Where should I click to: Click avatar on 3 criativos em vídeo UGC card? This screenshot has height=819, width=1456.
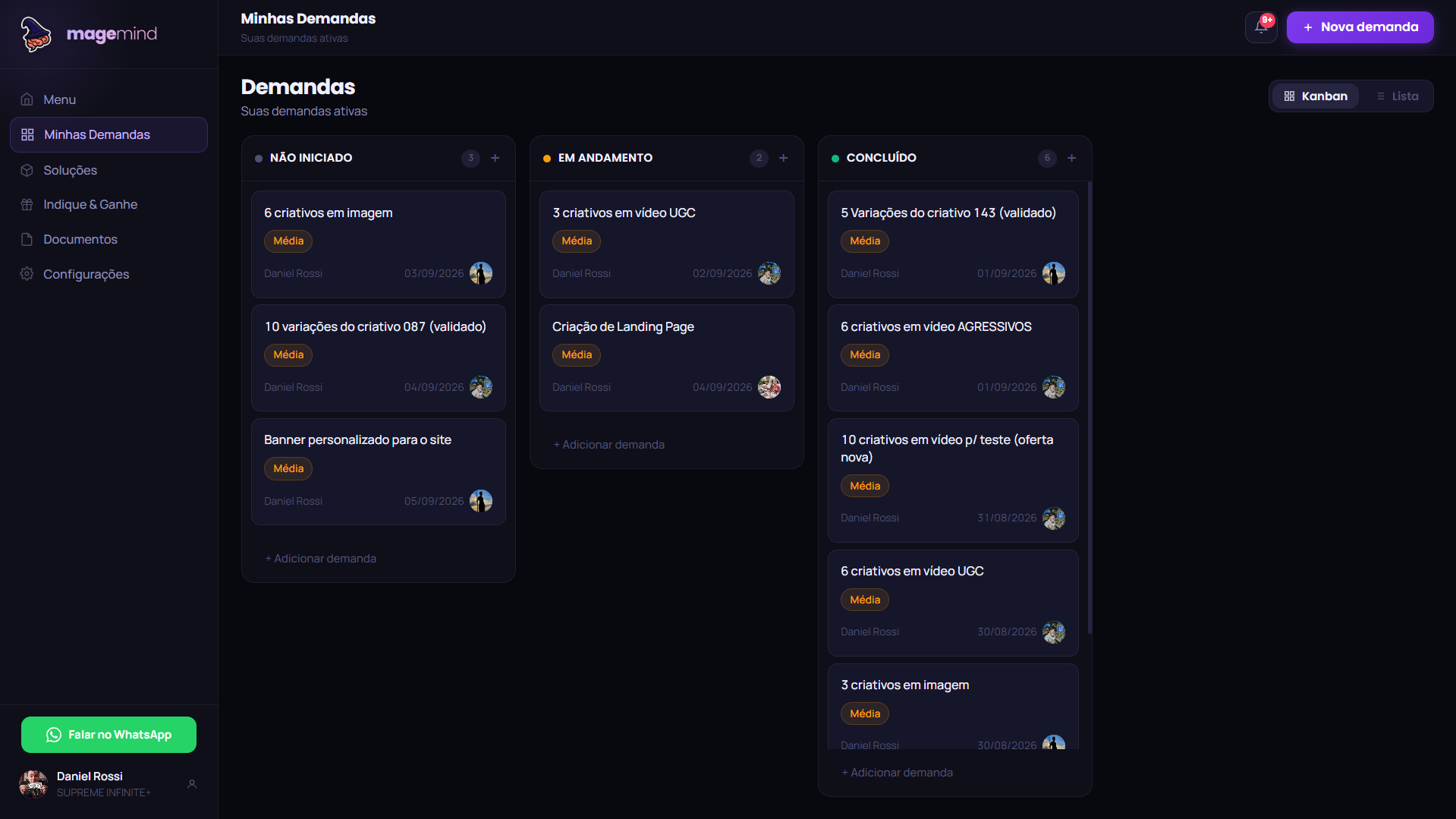(769, 273)
